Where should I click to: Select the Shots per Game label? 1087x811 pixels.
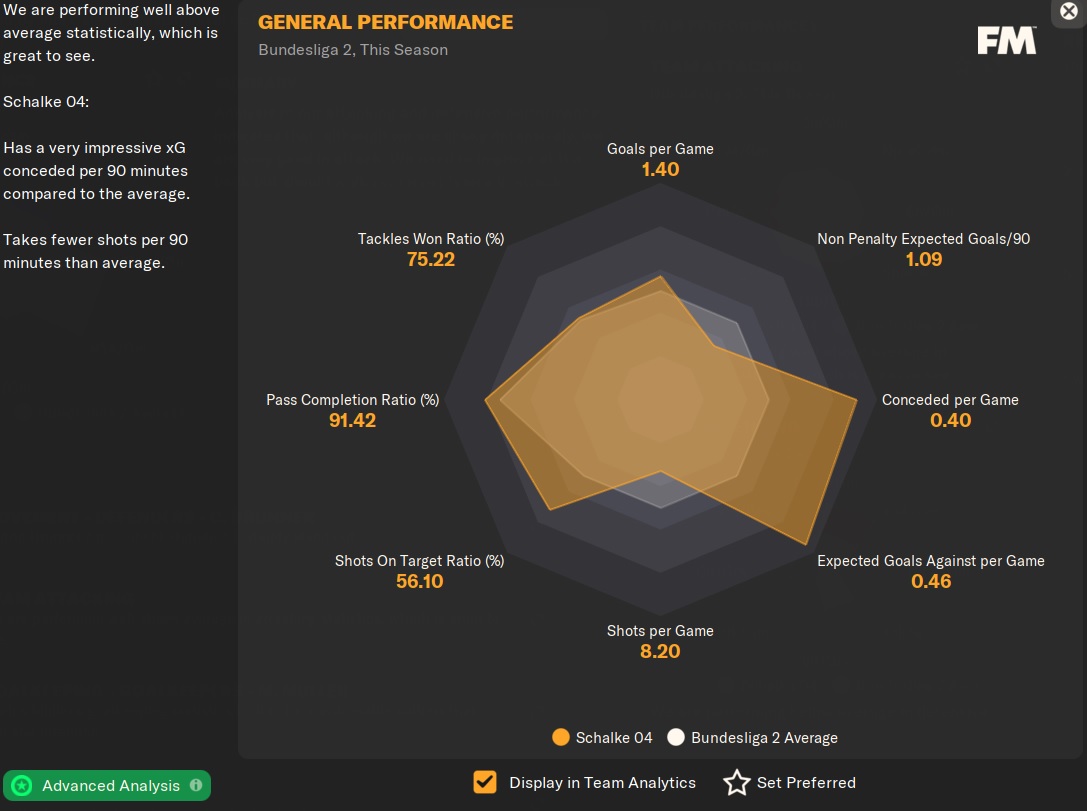pyautogui.click(x=660, y=631)
